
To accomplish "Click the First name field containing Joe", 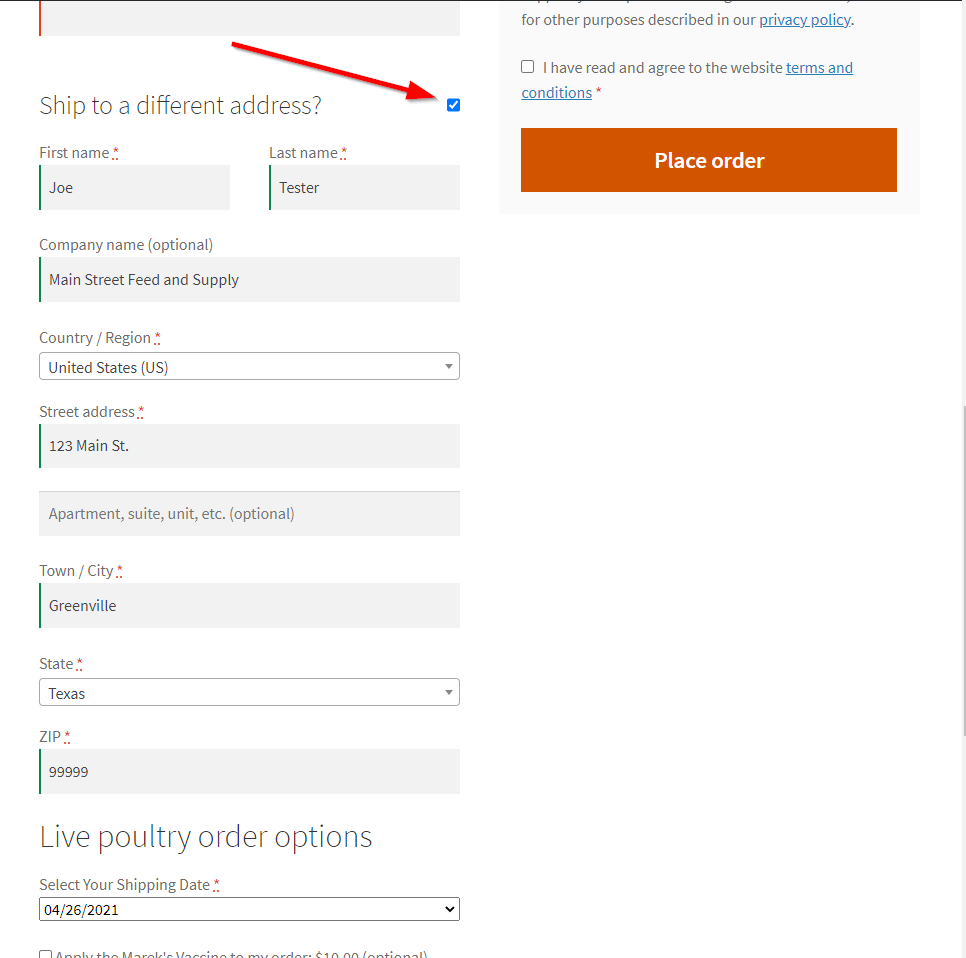I will tap(135, 187).
